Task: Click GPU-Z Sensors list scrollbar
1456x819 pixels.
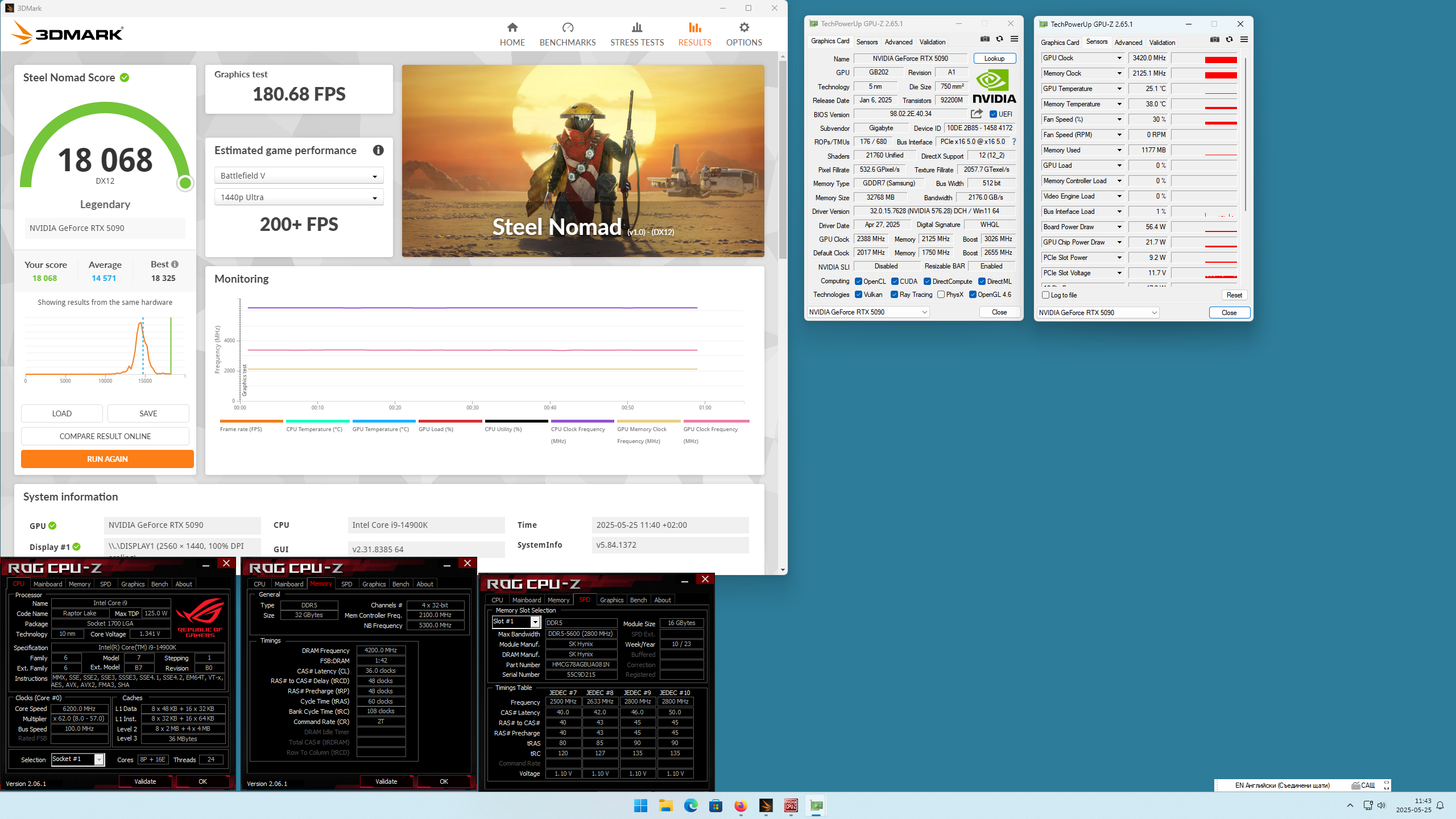Action: 1245,134
